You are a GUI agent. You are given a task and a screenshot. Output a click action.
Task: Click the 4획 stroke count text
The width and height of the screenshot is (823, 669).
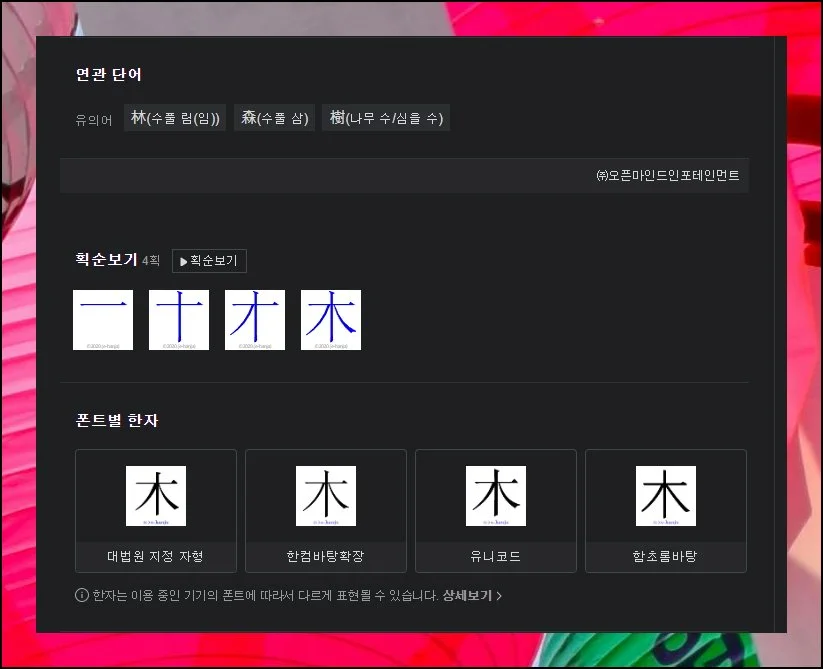151,261
